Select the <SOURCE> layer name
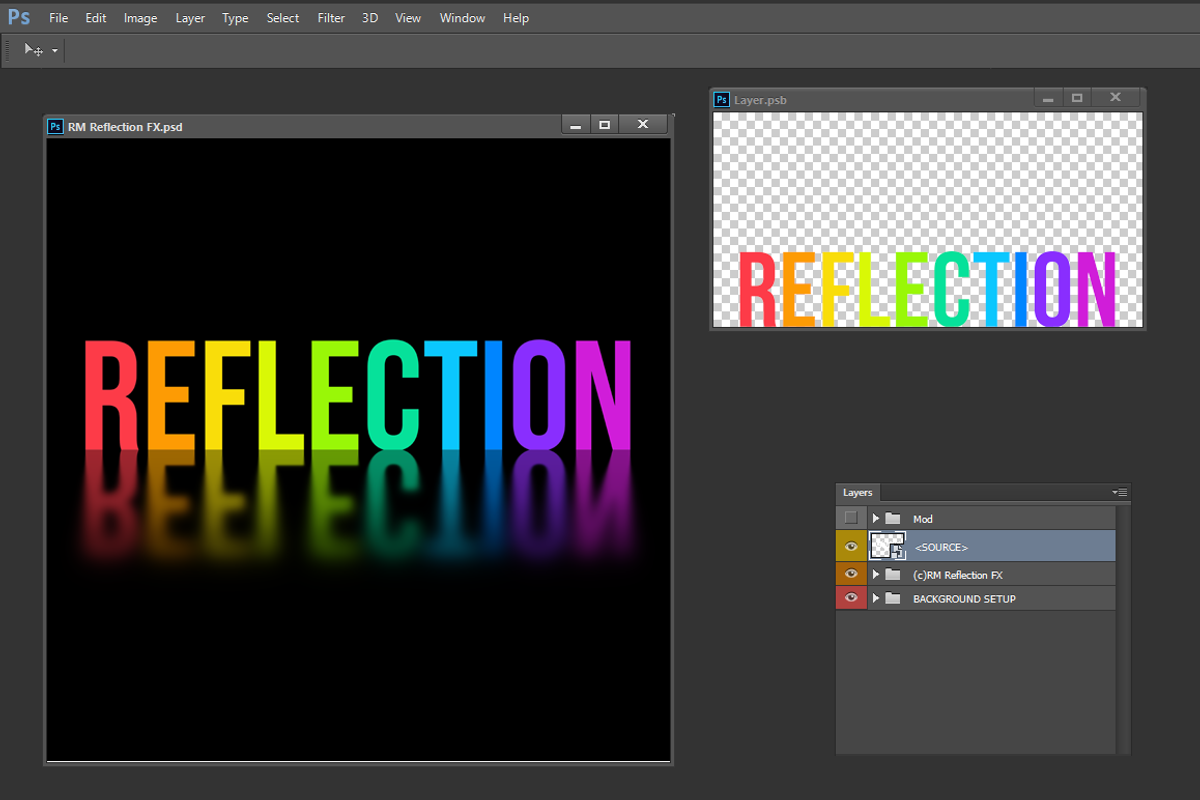1200x800 pixels. [941, 547]
